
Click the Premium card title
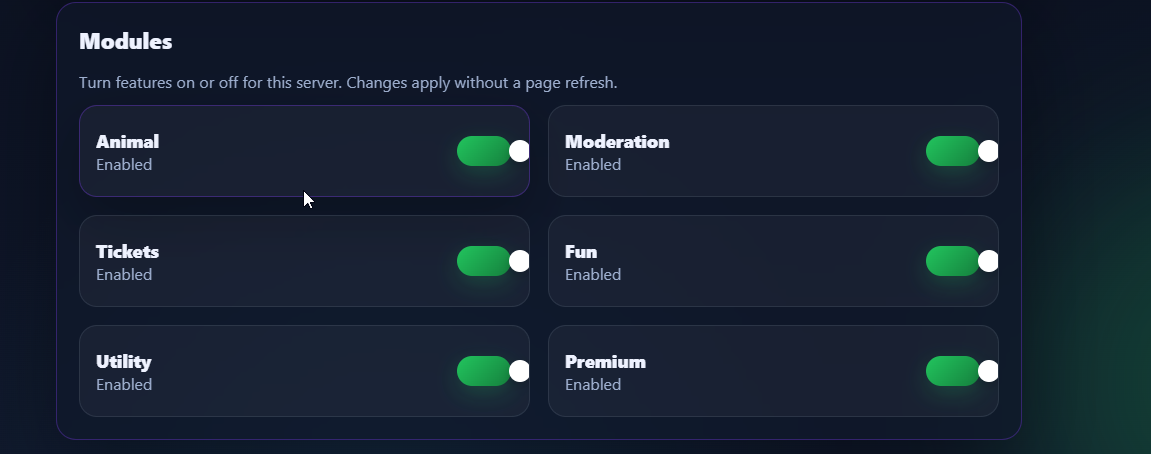605,362
